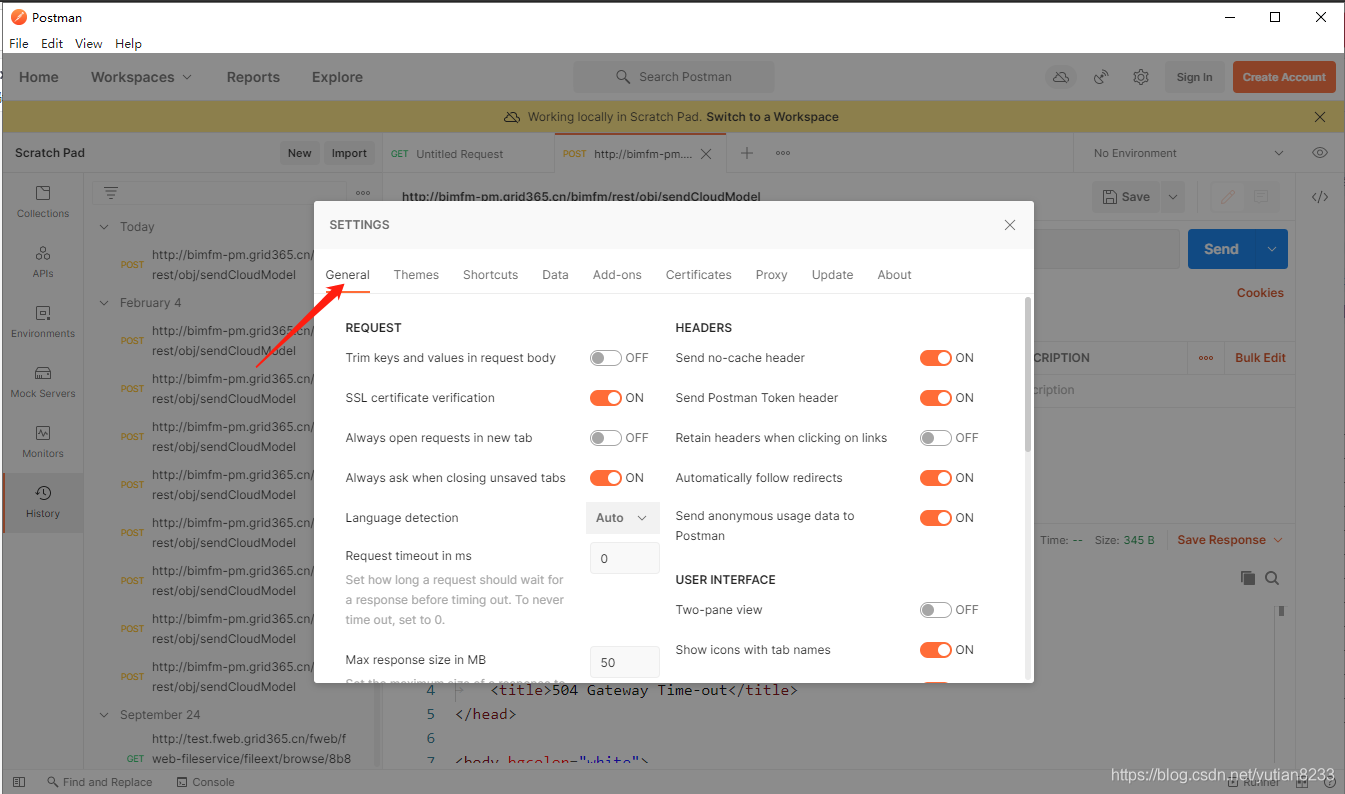
Task: Toggle Send Postman Token header switch
Action: pyautogui.click(x=935, y=398)
